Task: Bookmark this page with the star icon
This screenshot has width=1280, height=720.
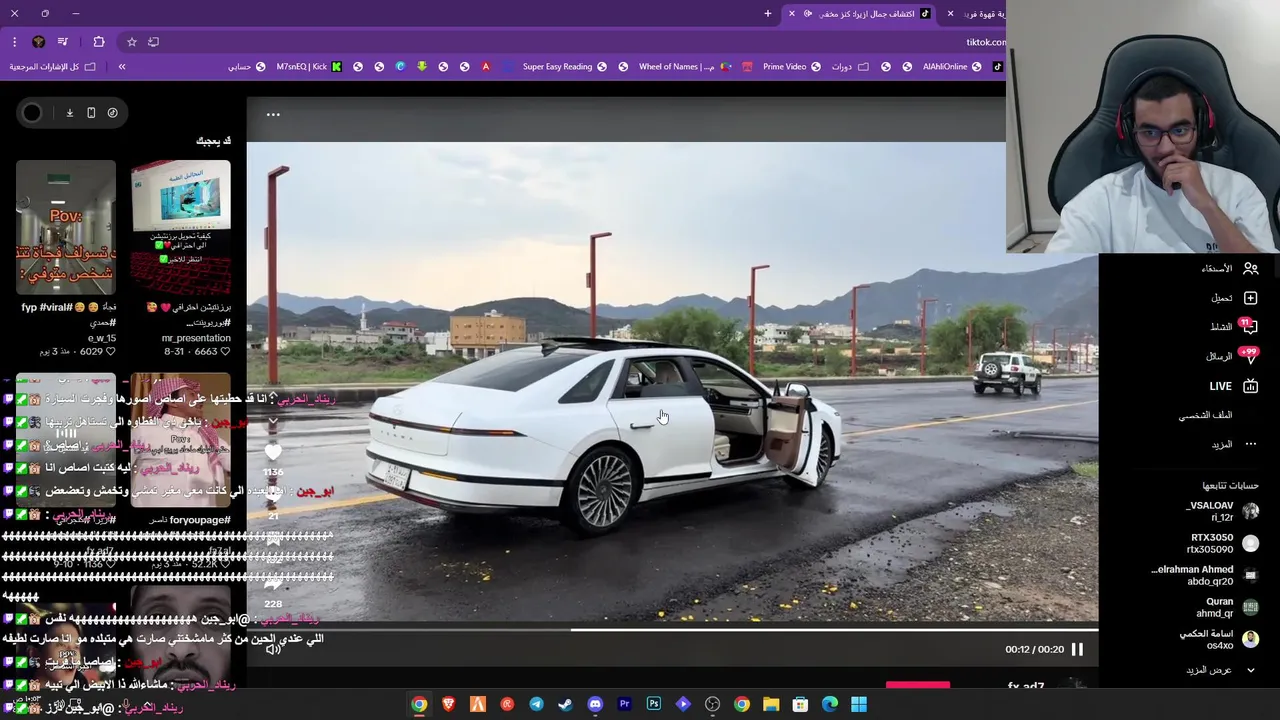Action: click(131, 42)
